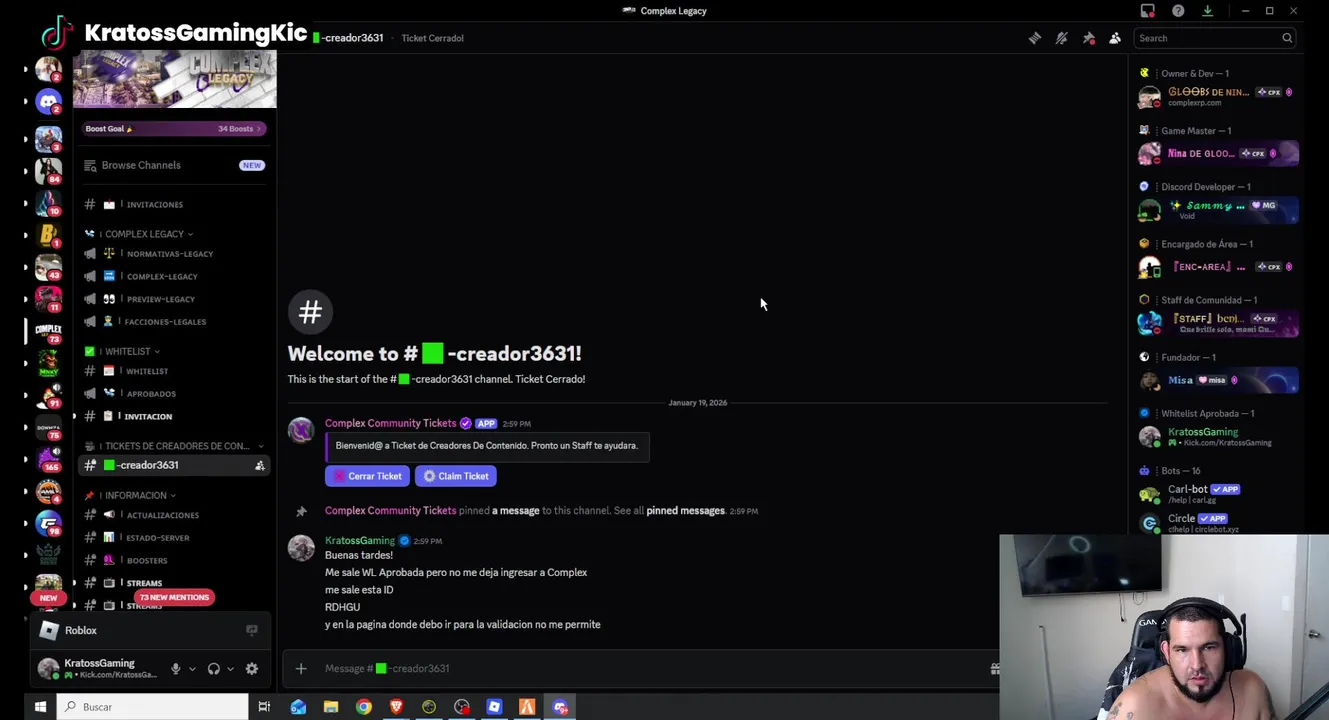This screenshot has height=720, width=1329.
Task: Click the Windows Buscar search box
Action: [152, 707]
